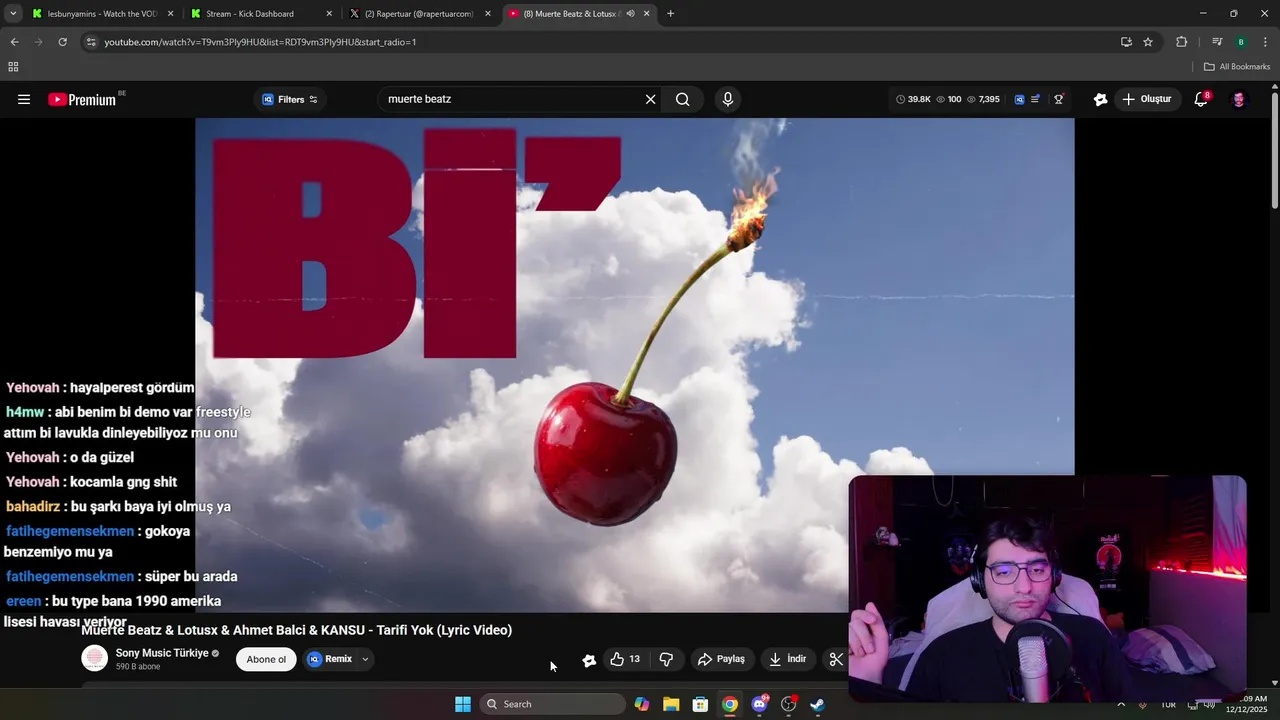Open OBS Studio from the taskbar
Image resolution: width=1280 pixels, height=720 pixels.
(788, 704)
